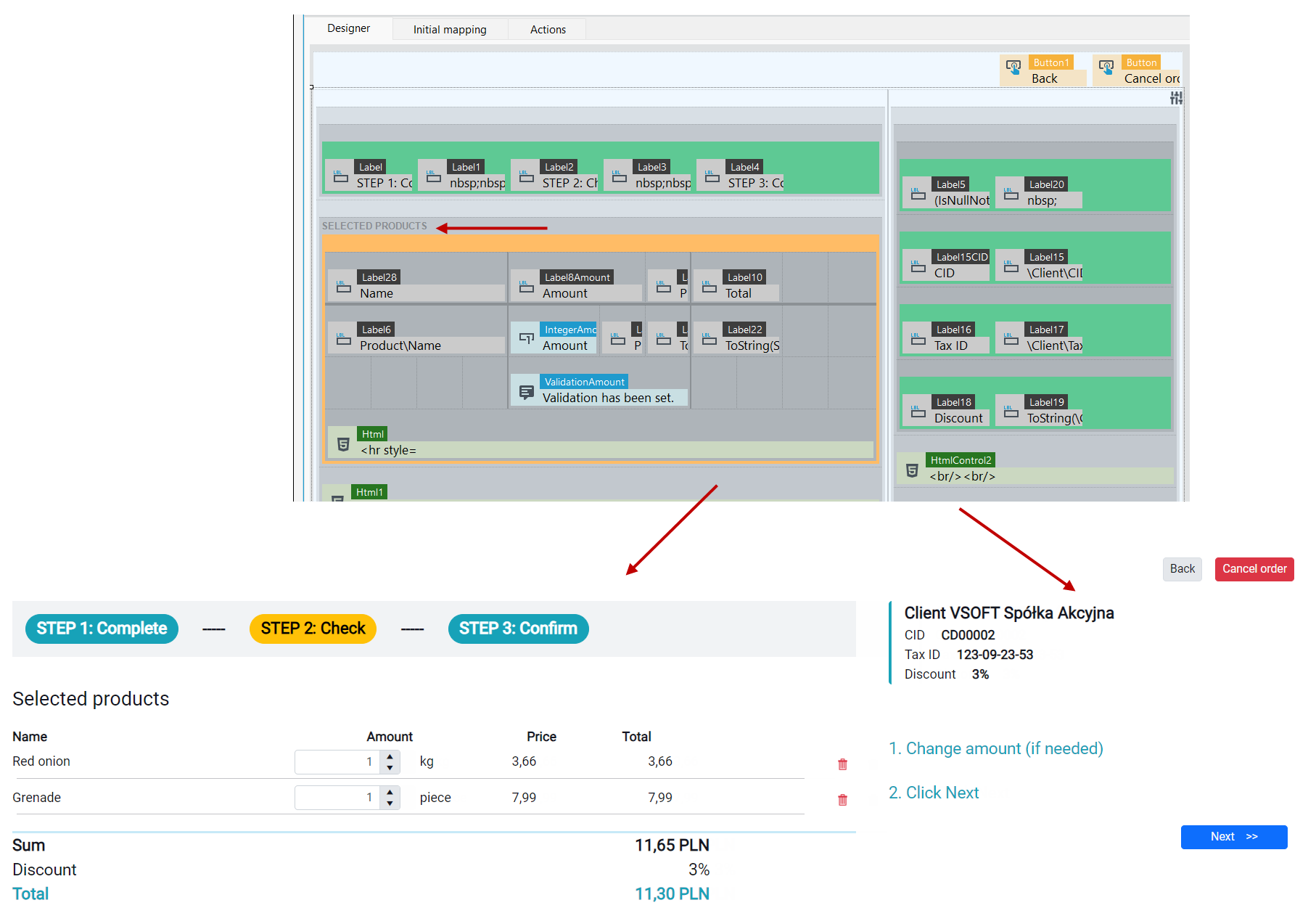The height and width of the screenshot is (916, 1316).
Task: Select the Label17 \Client\Tax control
Action: tap(1039, 338)
